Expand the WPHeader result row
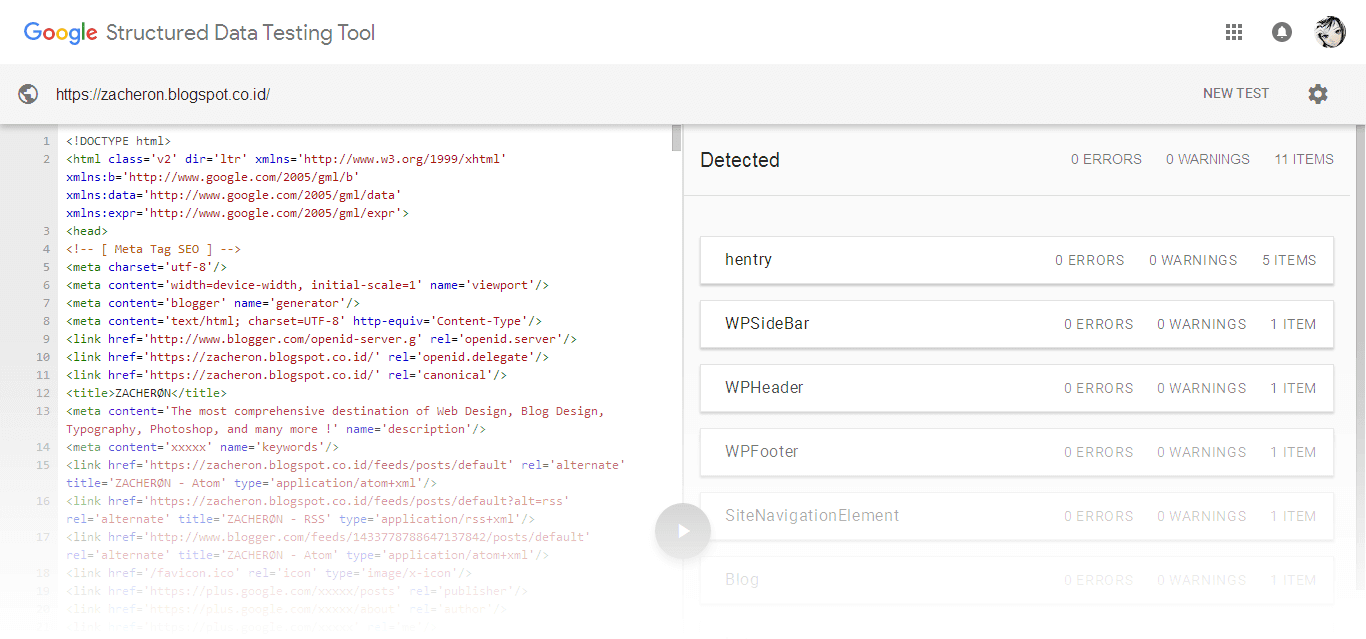Screen dimensions: 1366x639 click(x=1017, y=388)
